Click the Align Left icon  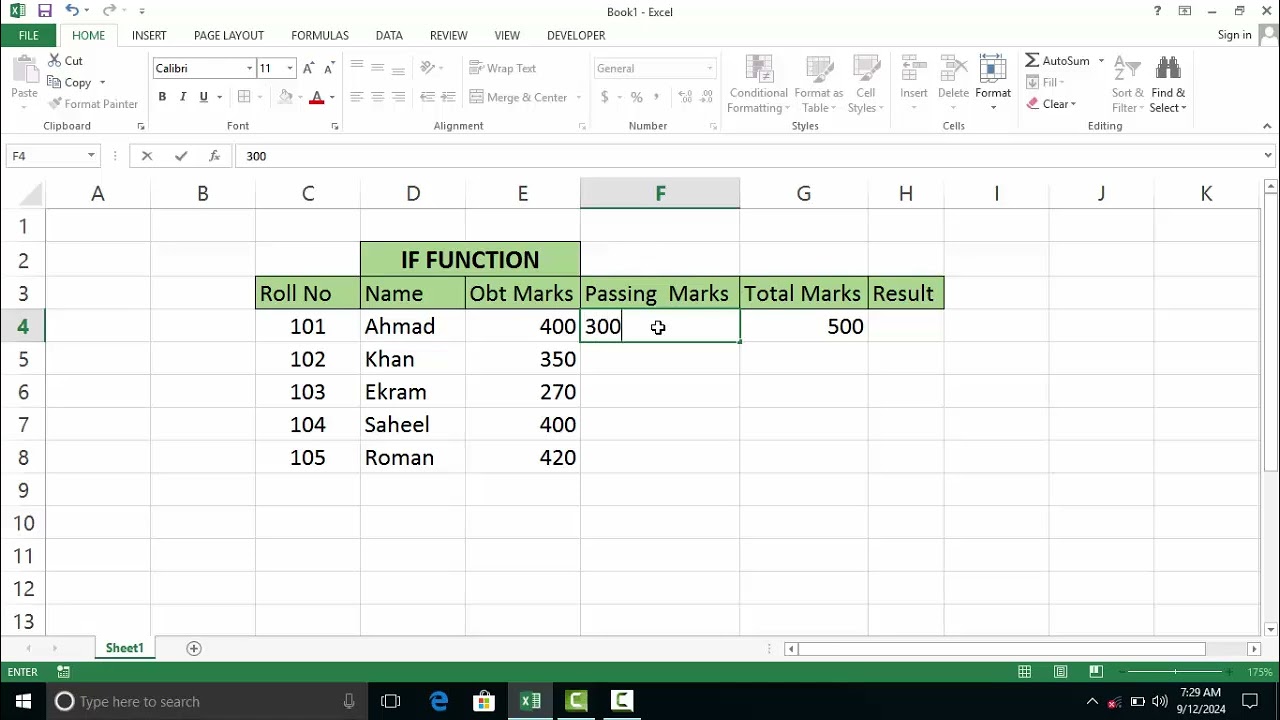[356, 97]
